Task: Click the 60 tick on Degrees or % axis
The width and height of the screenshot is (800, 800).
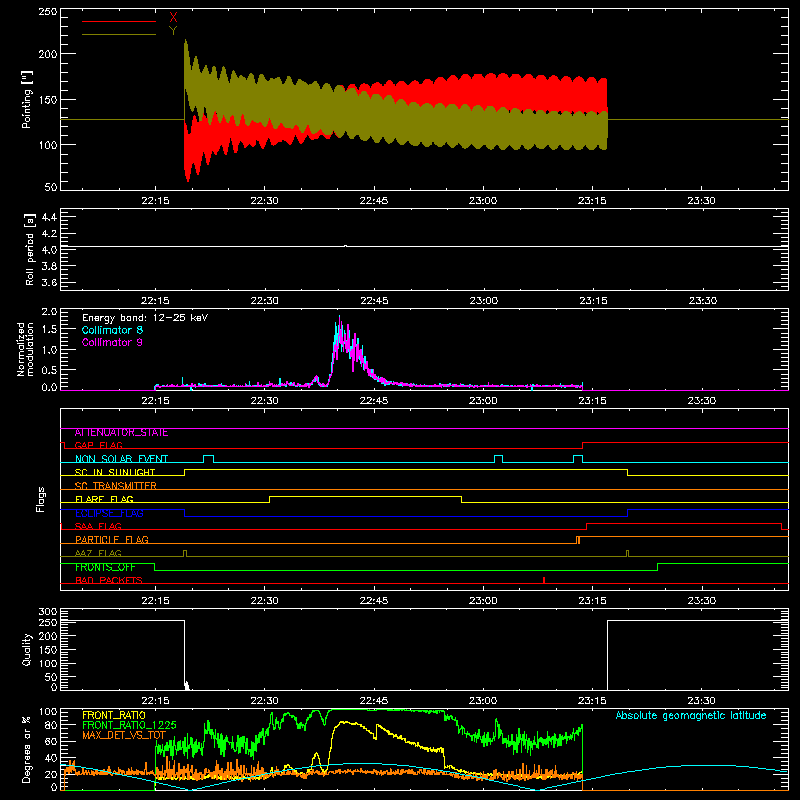Action: click(x=51, y=741)
